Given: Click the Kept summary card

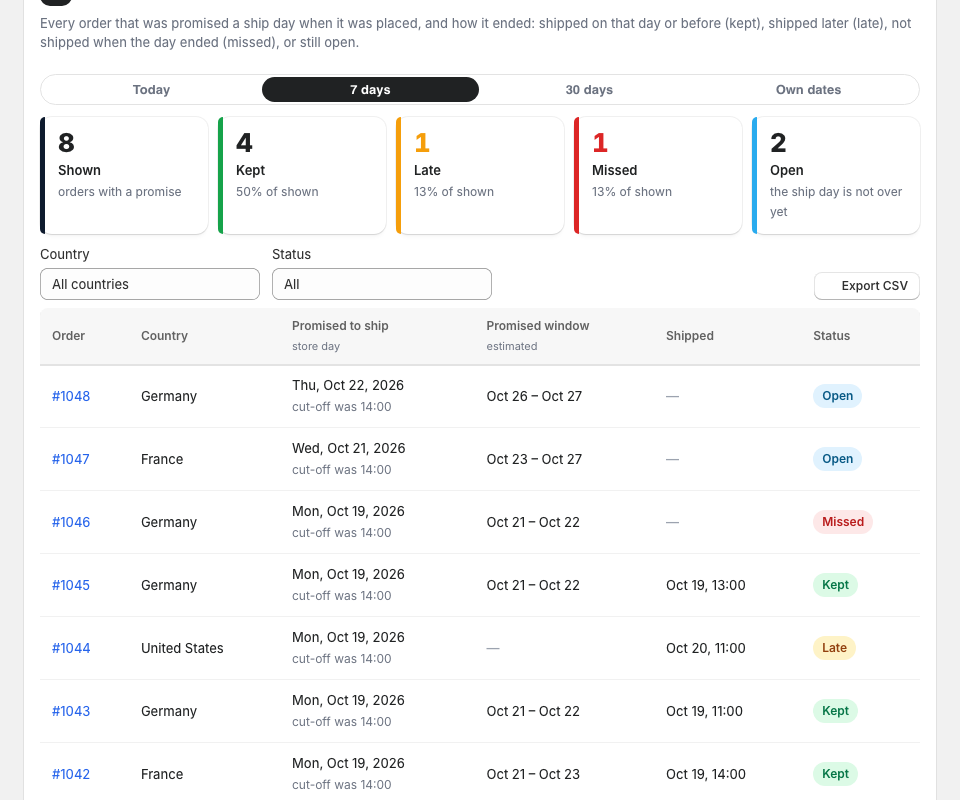Looking at the screenshot, I should click(x=302, y=176).
